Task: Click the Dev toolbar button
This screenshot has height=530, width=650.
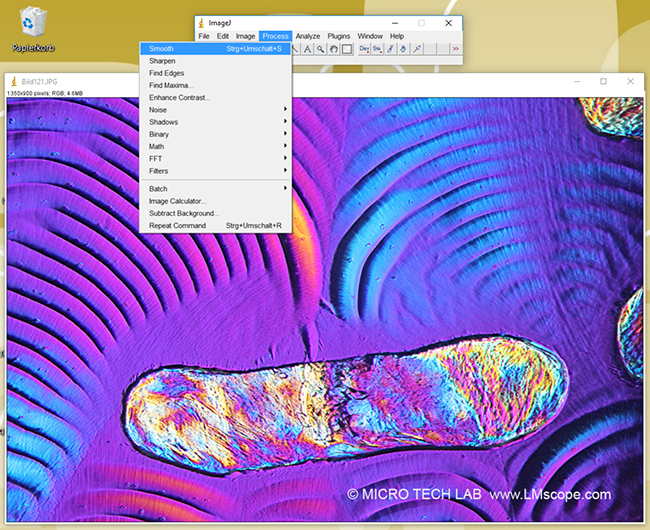Action: coord(364,48)
